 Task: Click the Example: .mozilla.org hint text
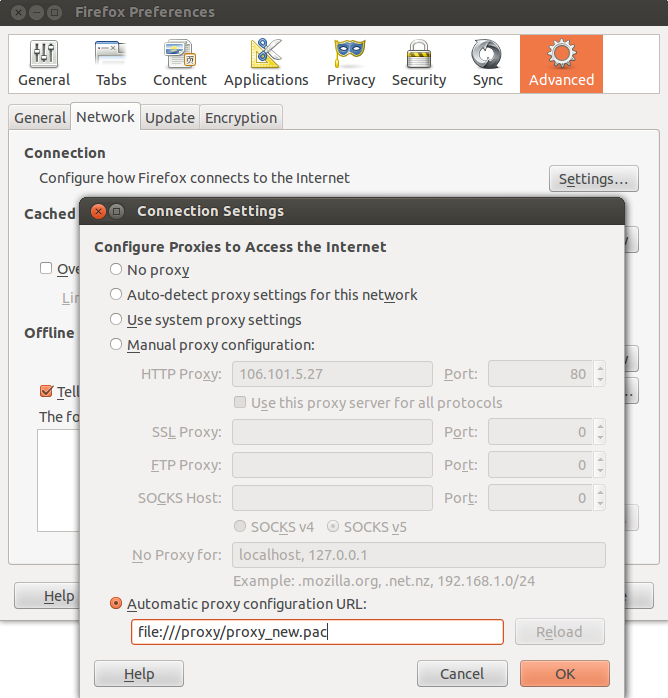[384, 581]
